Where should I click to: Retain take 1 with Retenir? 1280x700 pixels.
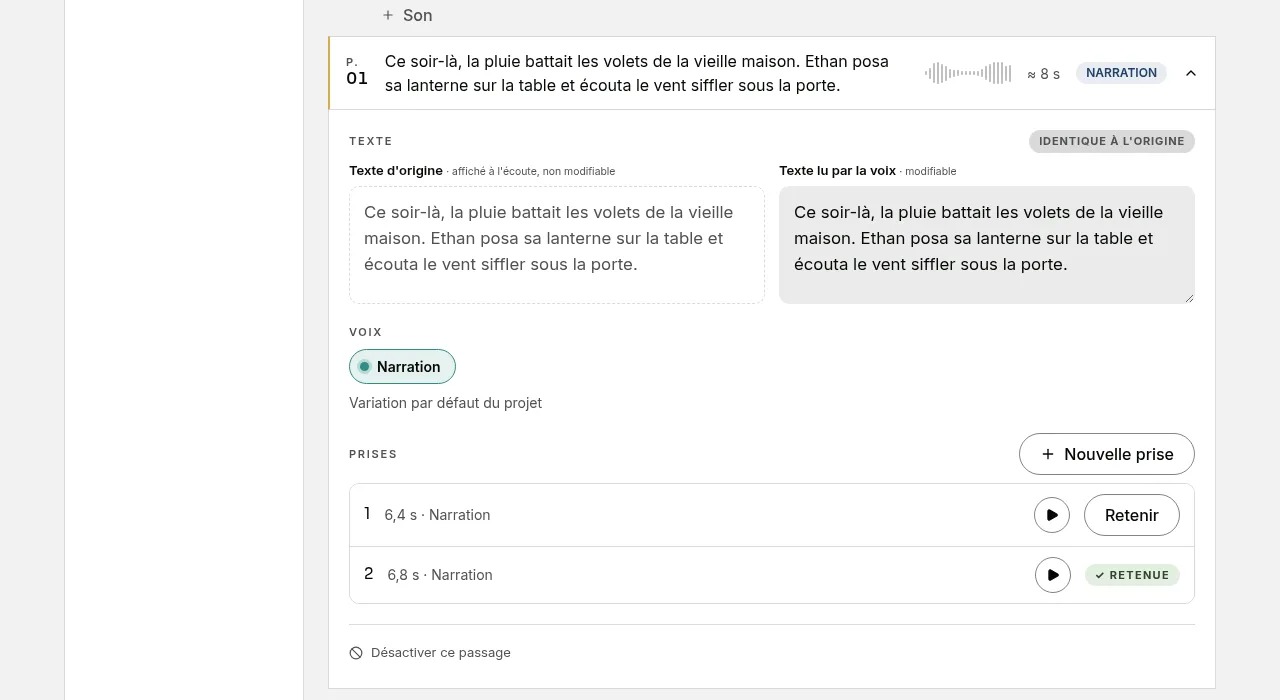coord(1131,515)
